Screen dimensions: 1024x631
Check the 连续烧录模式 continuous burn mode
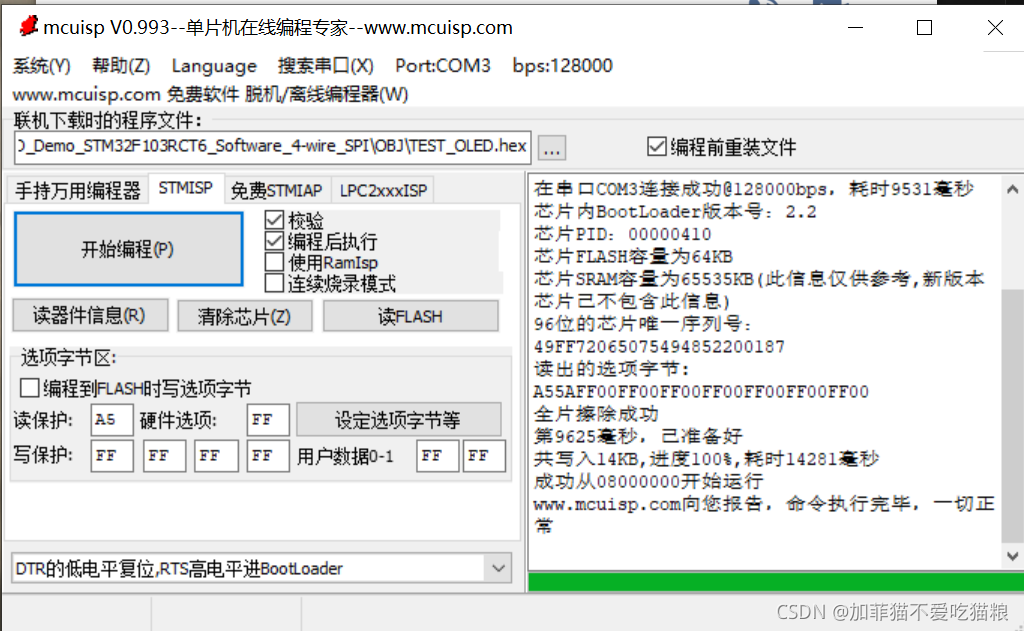(273, 282)
